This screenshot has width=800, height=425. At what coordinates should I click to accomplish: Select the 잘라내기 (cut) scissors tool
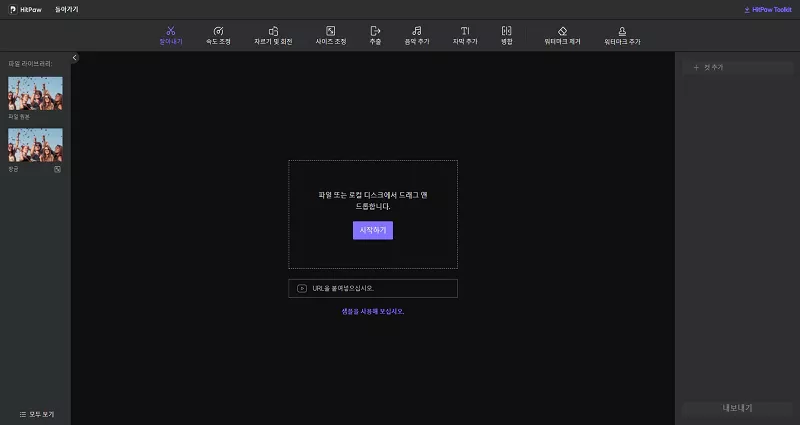pos(171,35)
